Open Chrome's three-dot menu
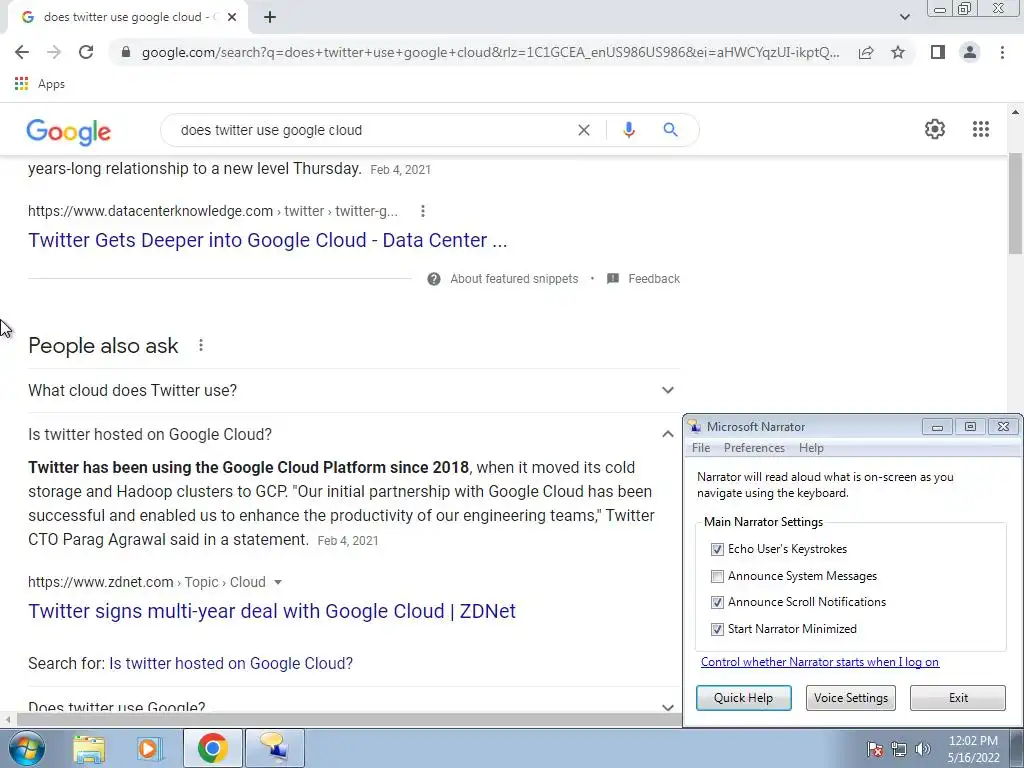The height and width of the screenshot is (768, 1024). click(1002, 52)
